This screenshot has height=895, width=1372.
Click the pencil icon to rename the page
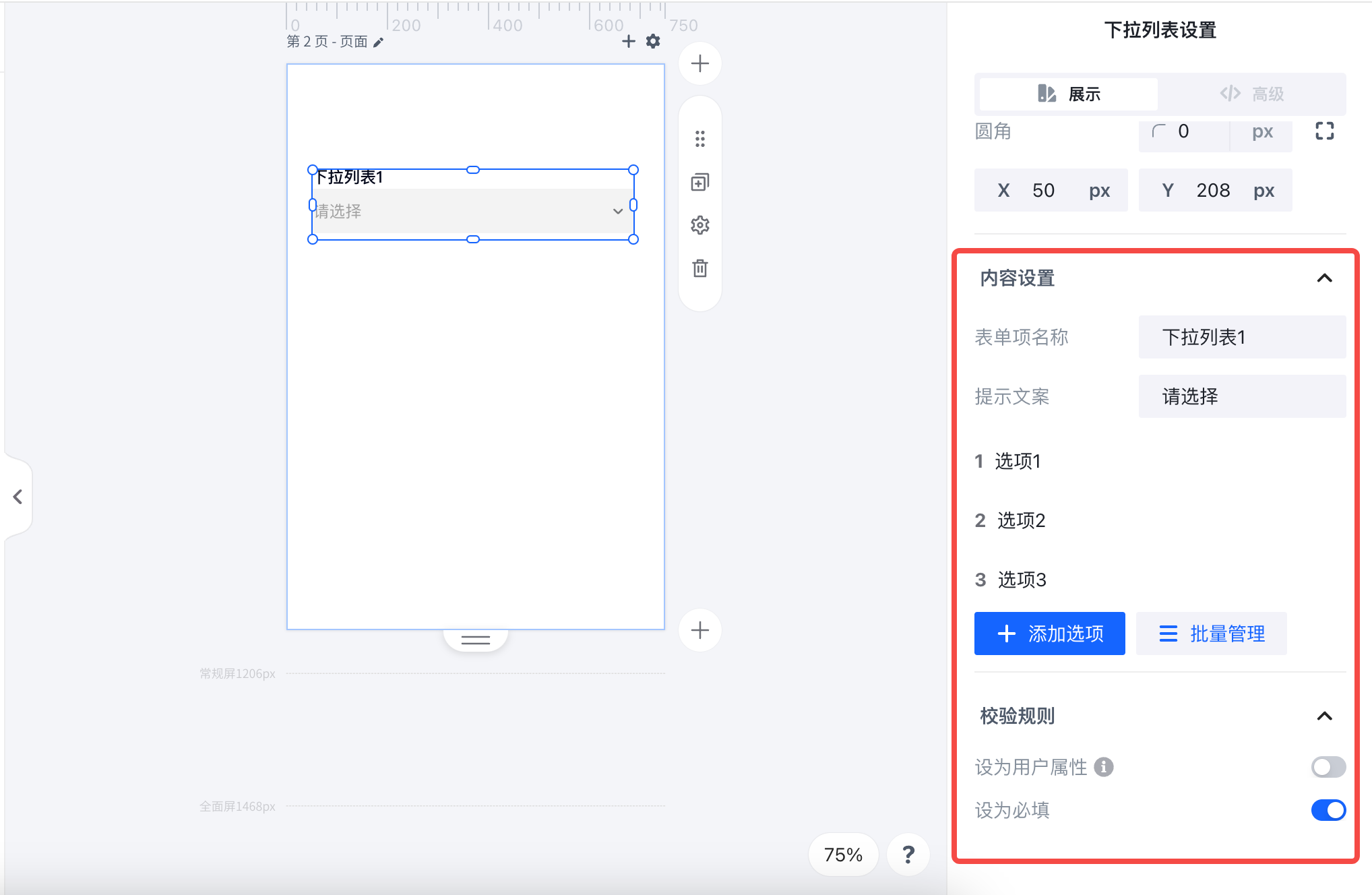point(378,42)
